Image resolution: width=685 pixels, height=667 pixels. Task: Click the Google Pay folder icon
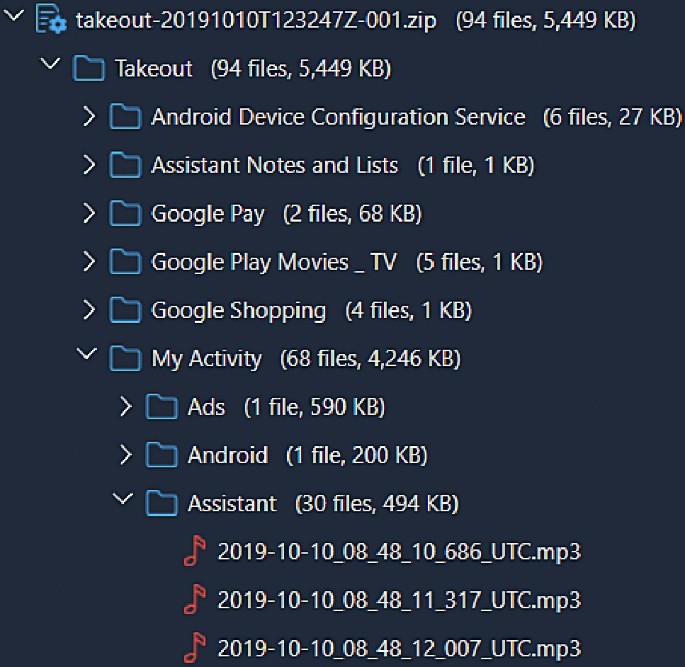click(x=125, y=214)
